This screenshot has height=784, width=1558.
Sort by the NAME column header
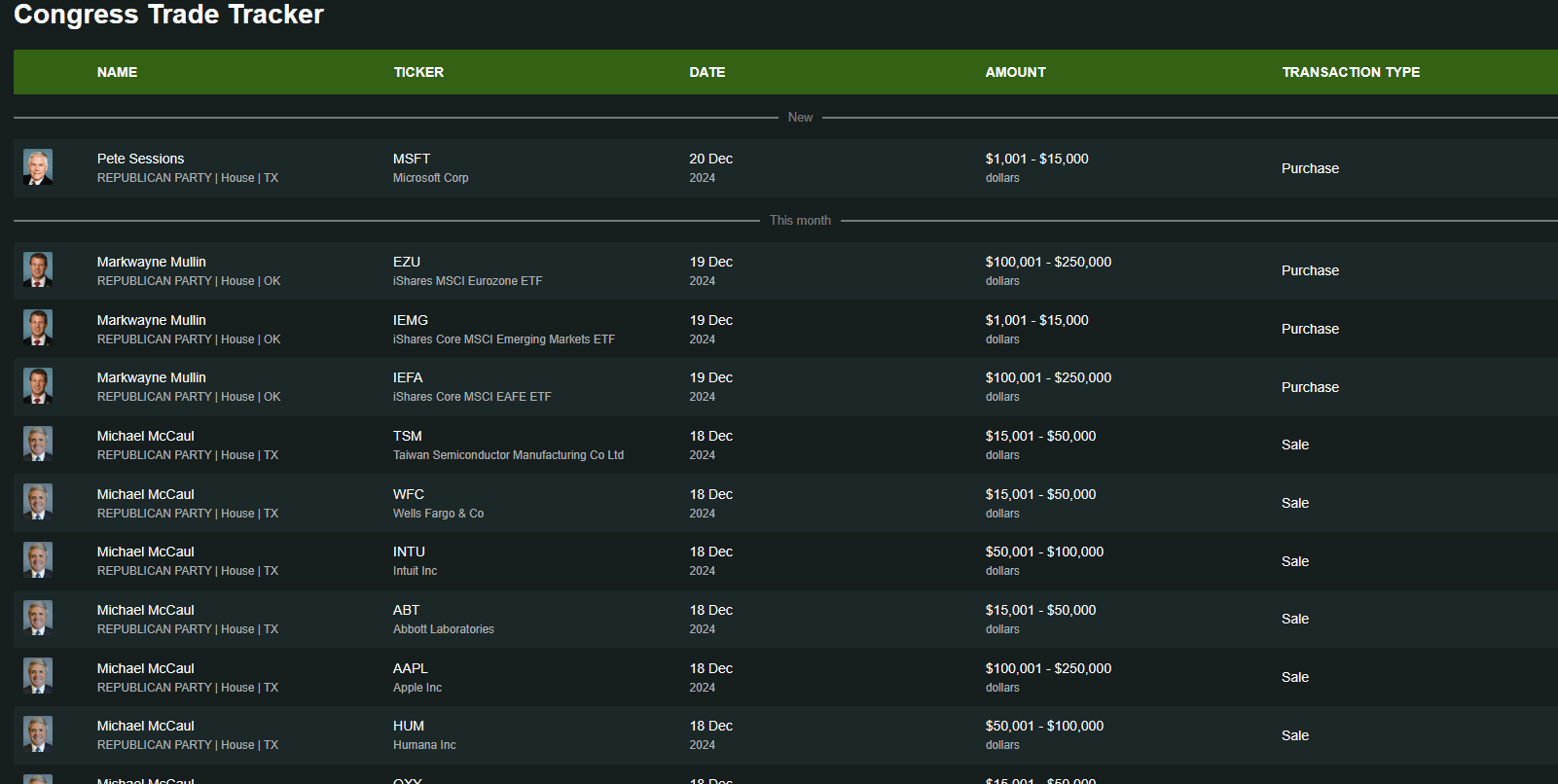point(117,72)
